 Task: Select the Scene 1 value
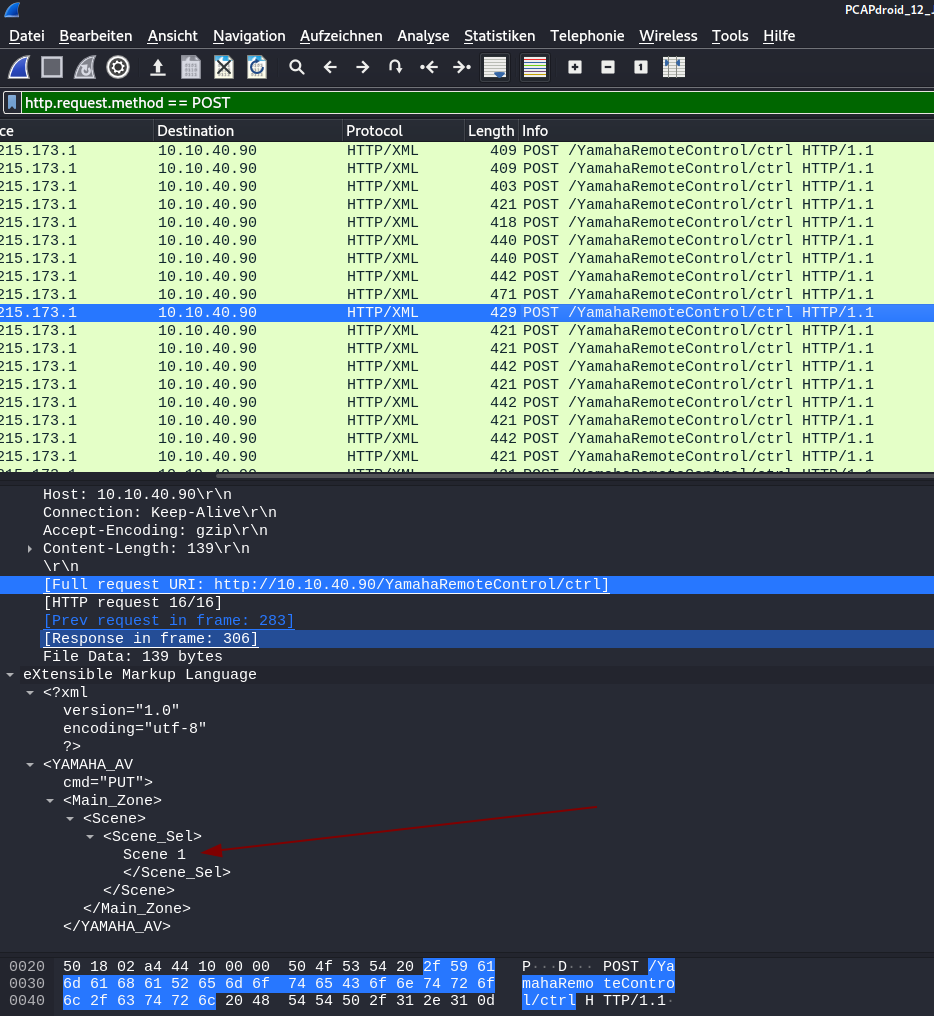(x=154, y=855)
